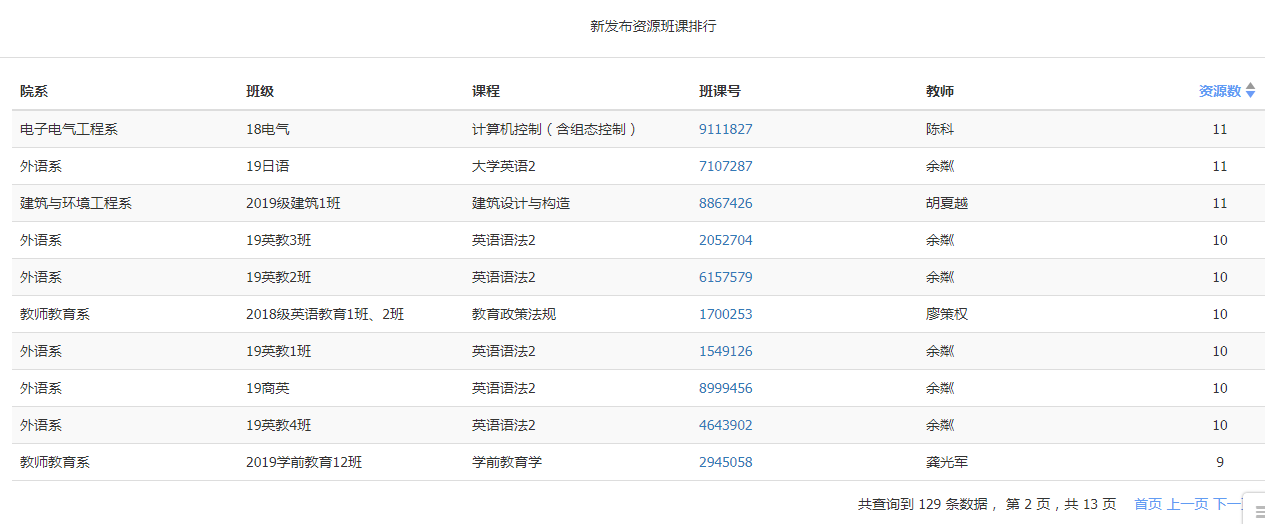Open class number link 2945058
Screen dimensions: 1265x524
pos(726,462)
